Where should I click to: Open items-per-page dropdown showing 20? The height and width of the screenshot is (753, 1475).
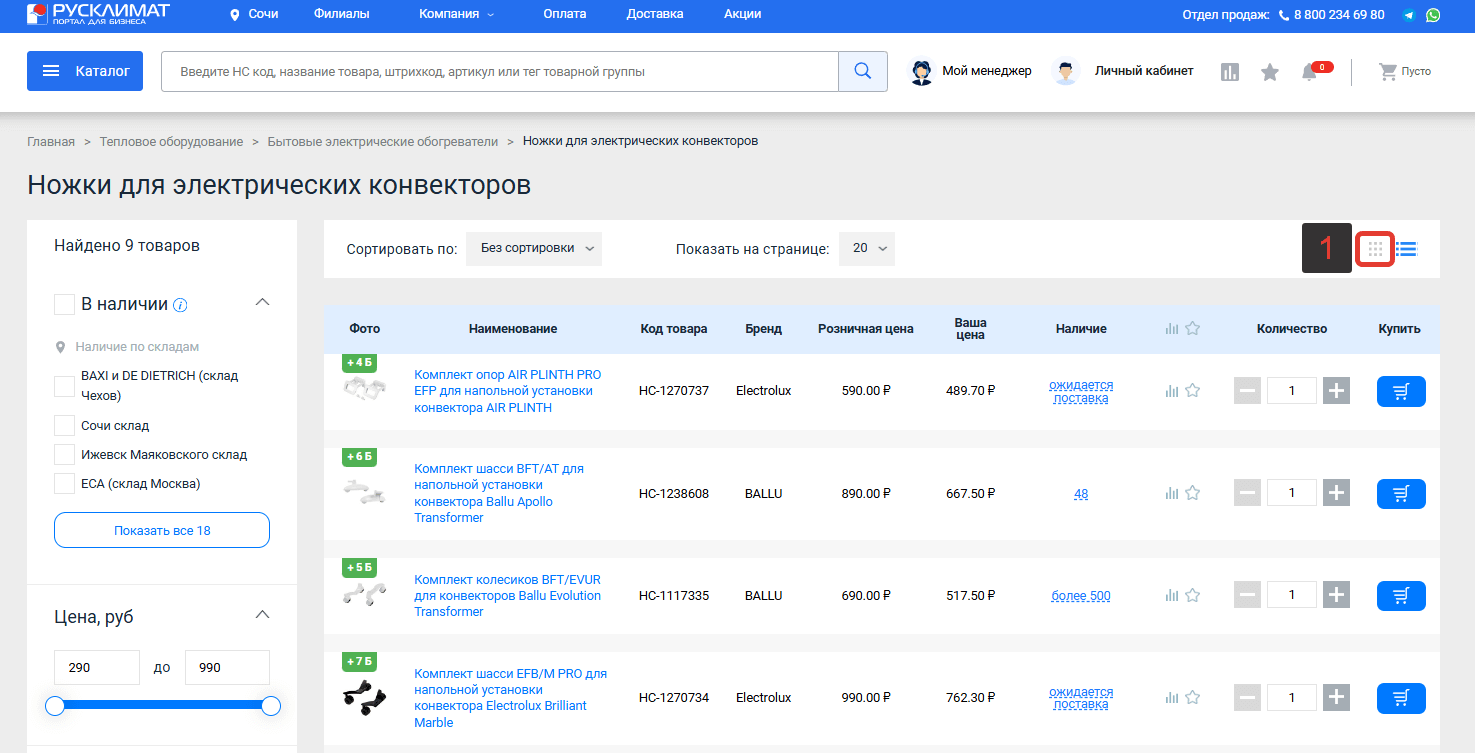point(867,248)
